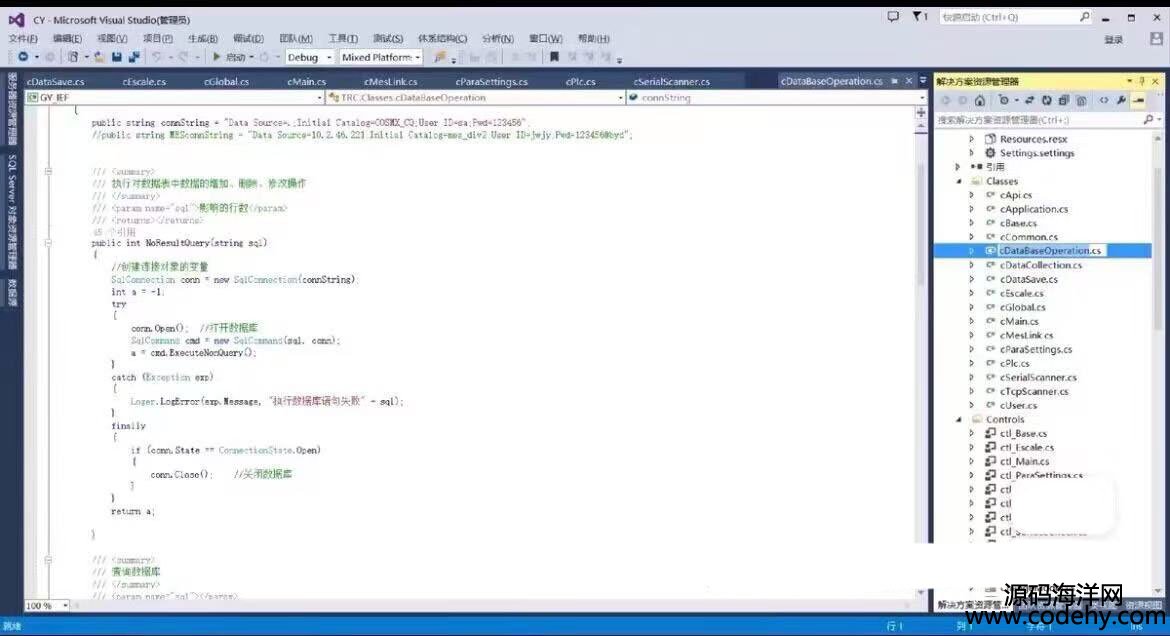Open the 视图(V) menu
The height and width of the screenshot is (636, 1170).
(112, 38)
